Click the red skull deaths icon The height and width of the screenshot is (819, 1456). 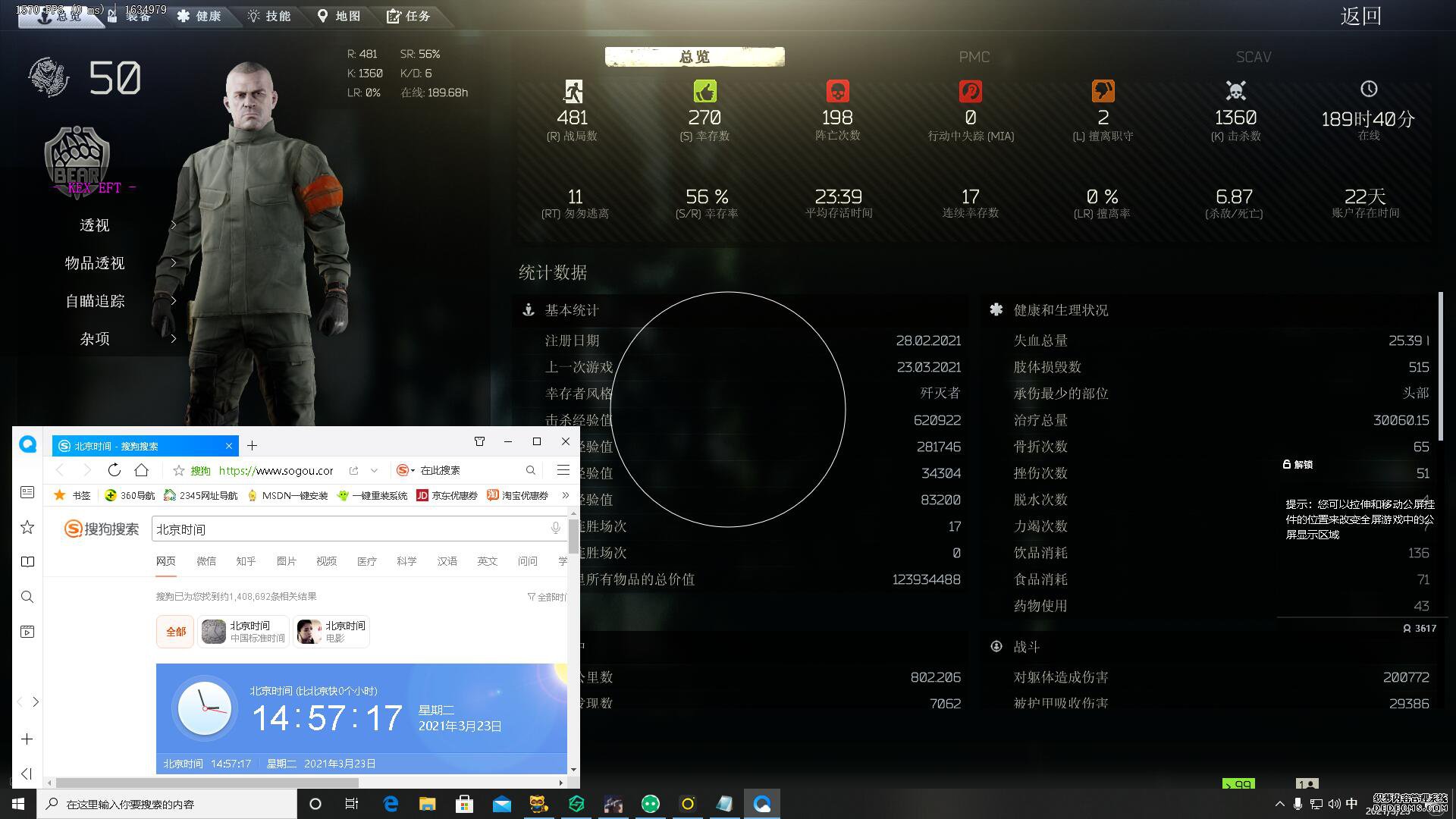click(837, 92)
